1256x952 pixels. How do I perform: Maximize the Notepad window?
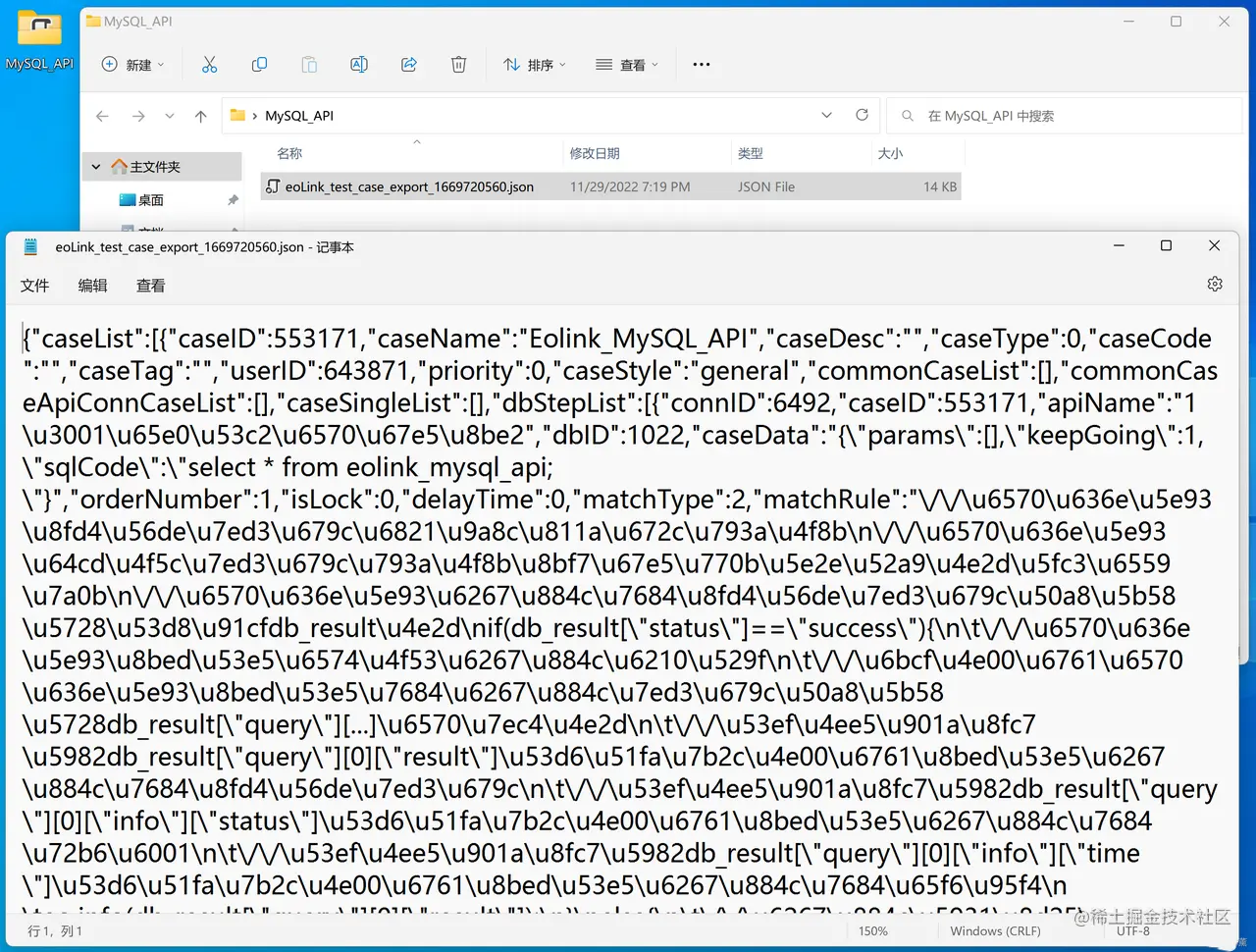point(1166,245)
